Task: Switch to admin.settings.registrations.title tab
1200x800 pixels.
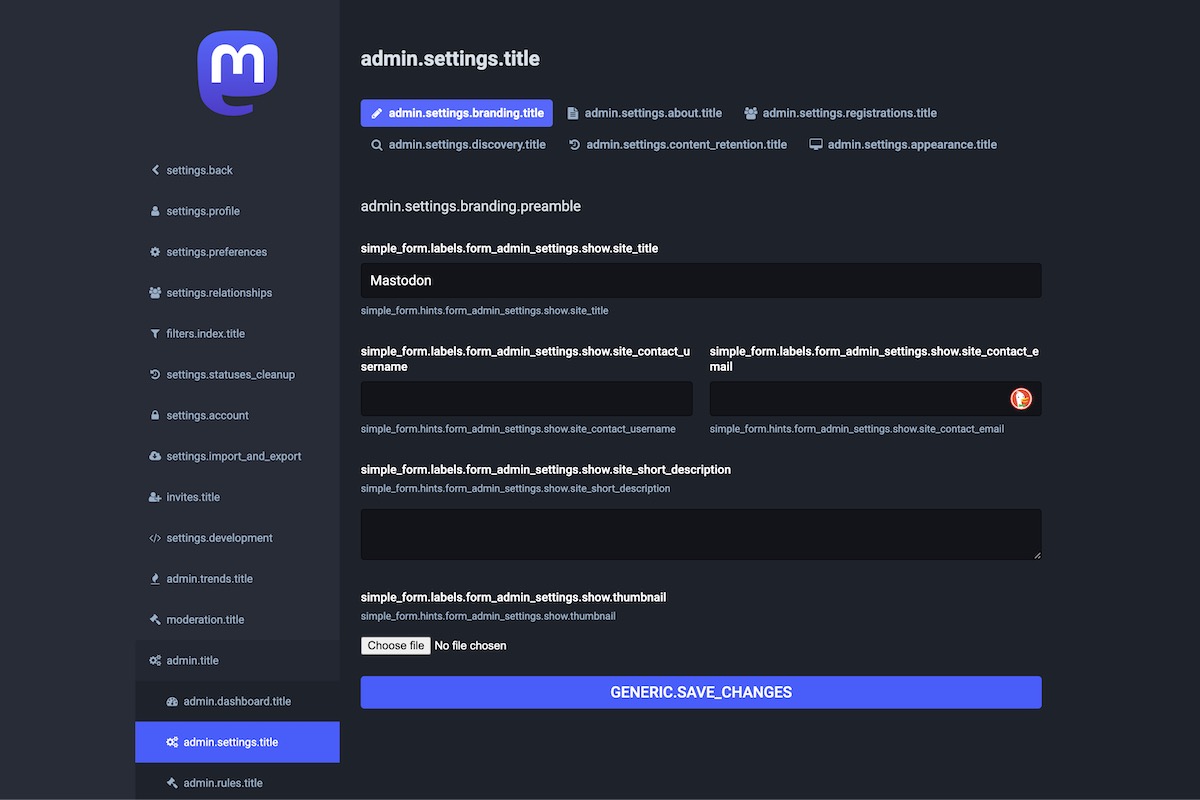Action: click(x=840, y=113)
